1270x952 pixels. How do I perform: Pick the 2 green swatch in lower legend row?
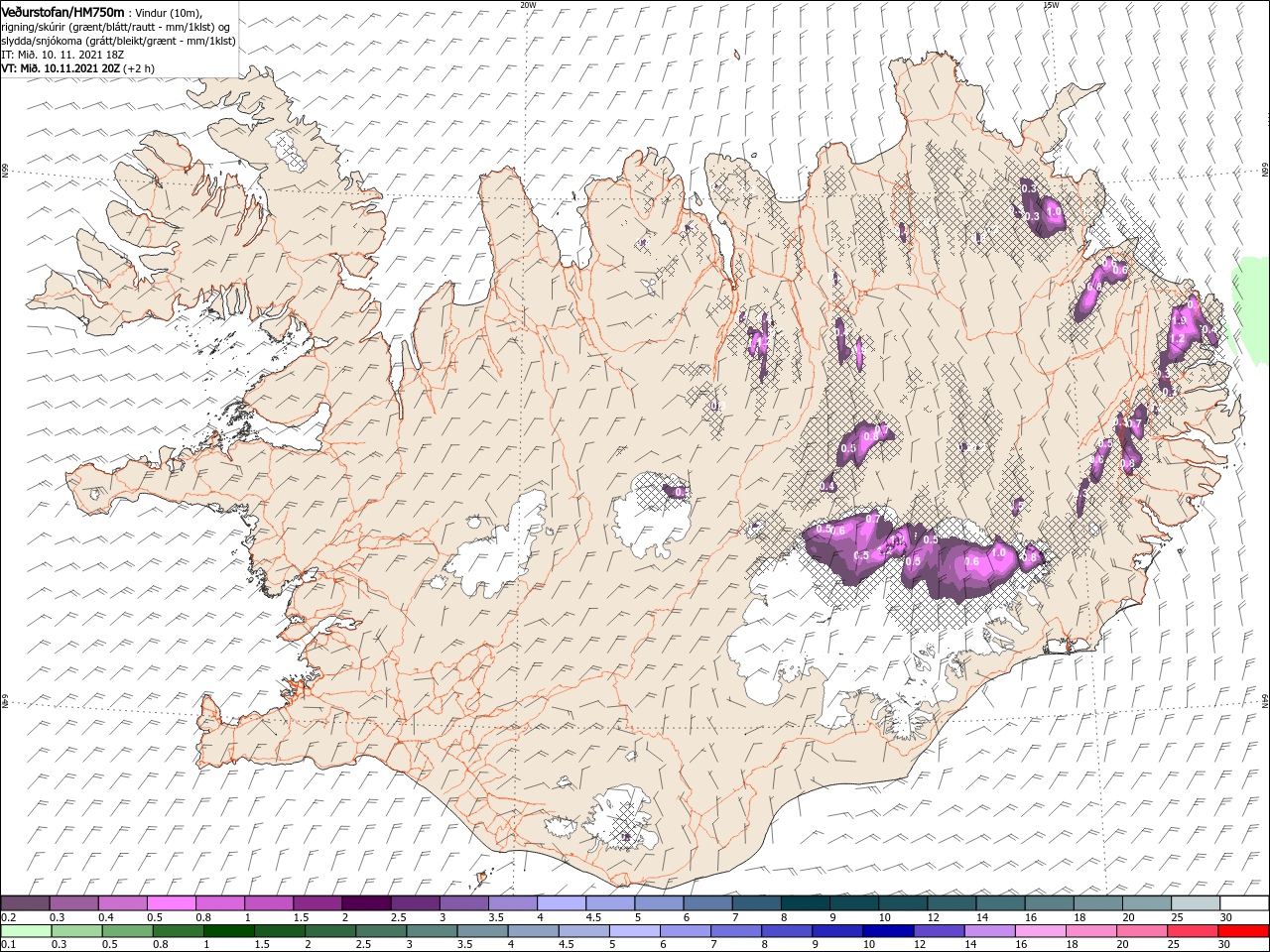tap(330, 931)
